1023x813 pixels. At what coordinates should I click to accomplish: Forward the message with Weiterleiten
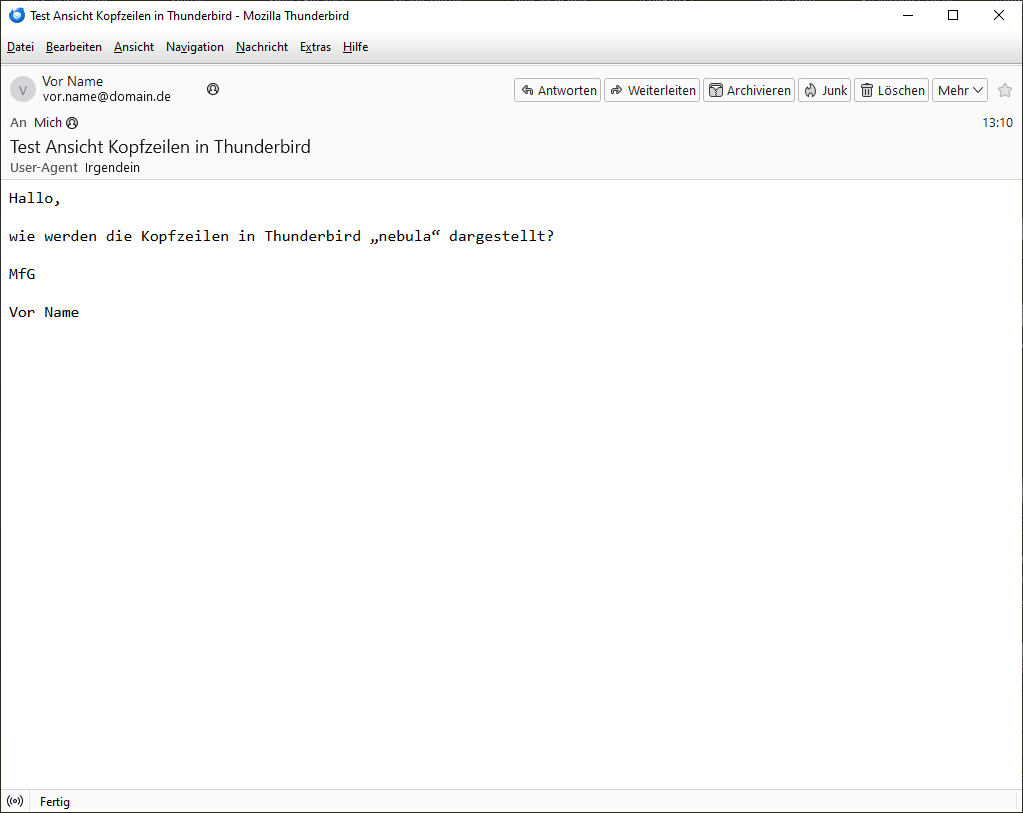pos(652,90)
